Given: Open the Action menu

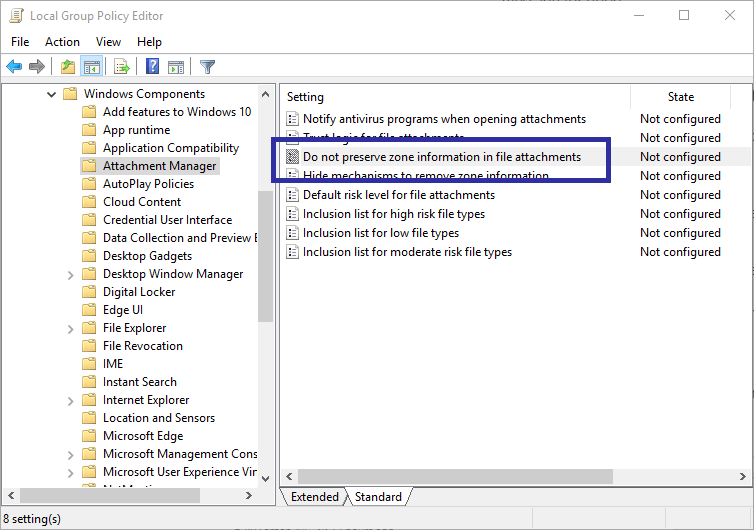Looking at the screenshot, I should [62, 42].
